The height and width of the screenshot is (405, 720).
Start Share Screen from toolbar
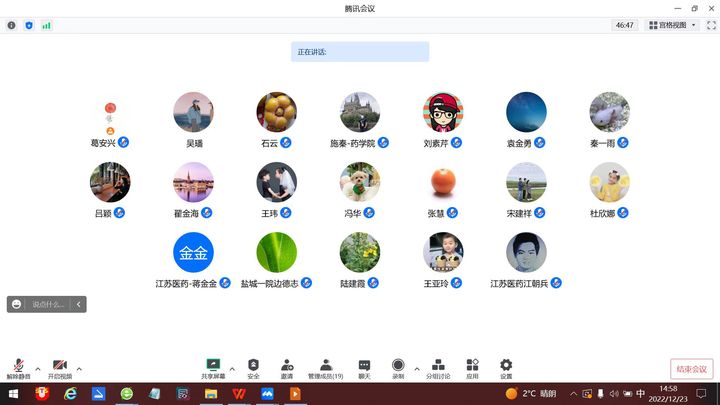[212, 367]
